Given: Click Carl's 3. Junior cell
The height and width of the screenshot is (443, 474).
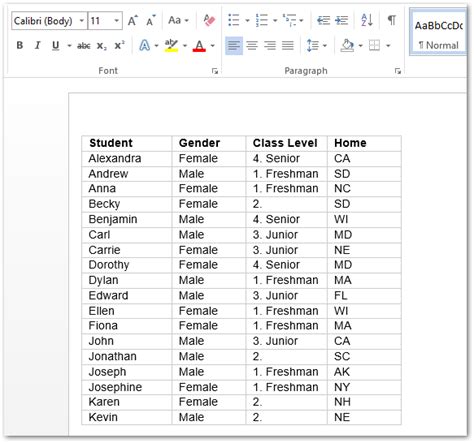Looking at the screenshot, I should (286, 235).
